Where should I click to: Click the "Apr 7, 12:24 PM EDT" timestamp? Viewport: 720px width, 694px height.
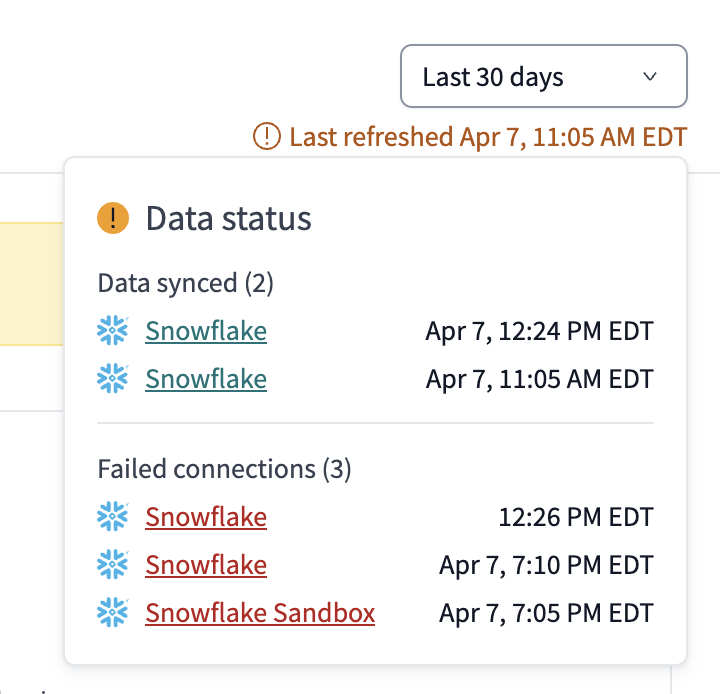539,331
